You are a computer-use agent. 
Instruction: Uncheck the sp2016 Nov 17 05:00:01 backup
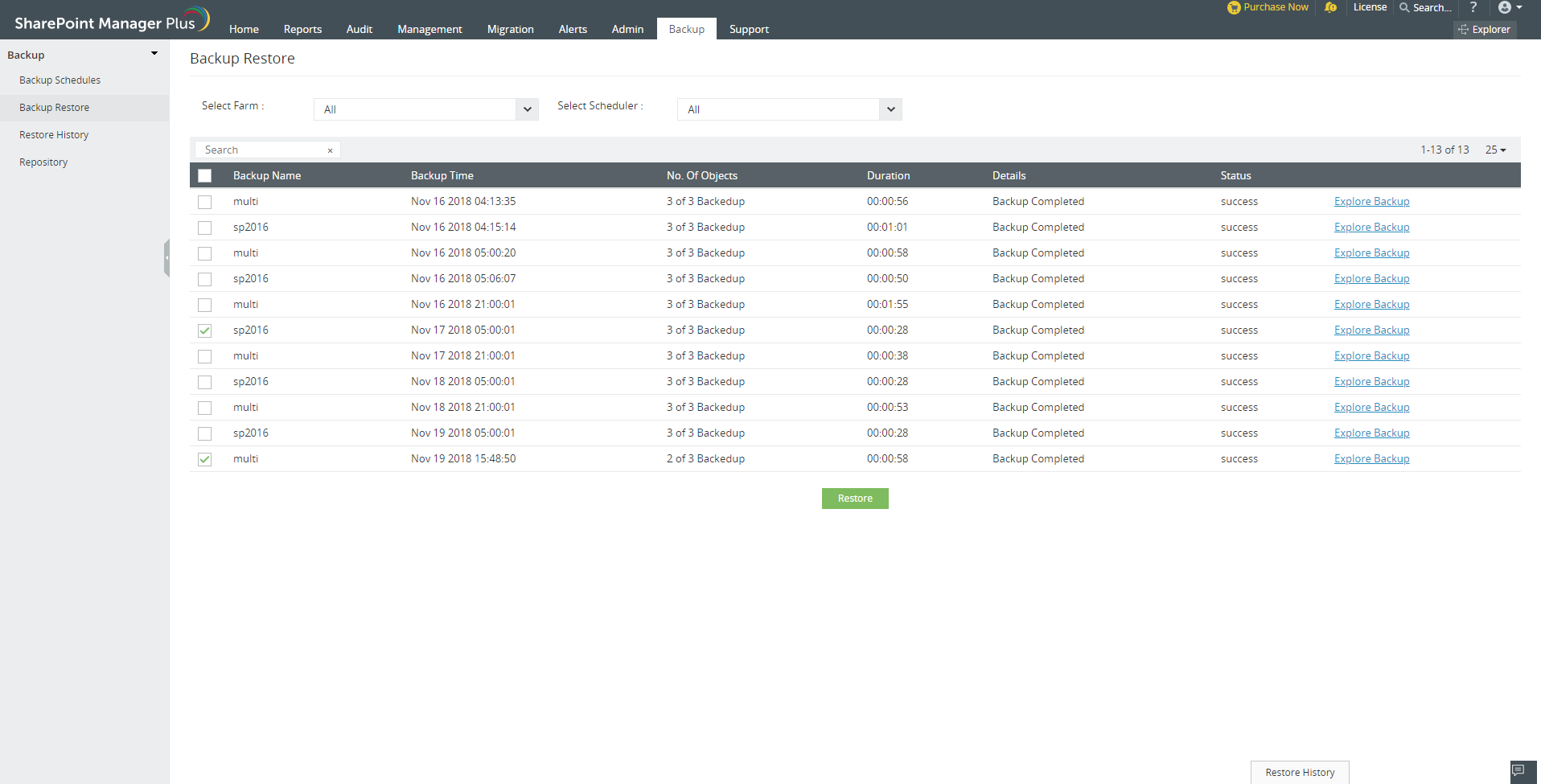pos(205,330)
